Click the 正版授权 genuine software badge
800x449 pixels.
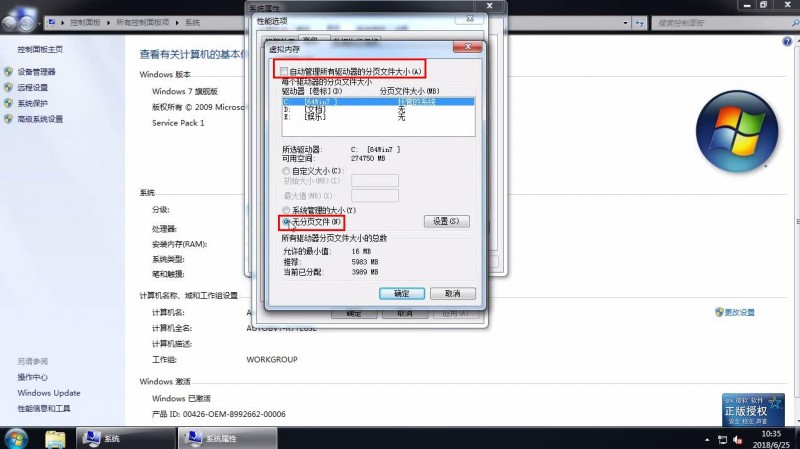click(x=753, y=409)
